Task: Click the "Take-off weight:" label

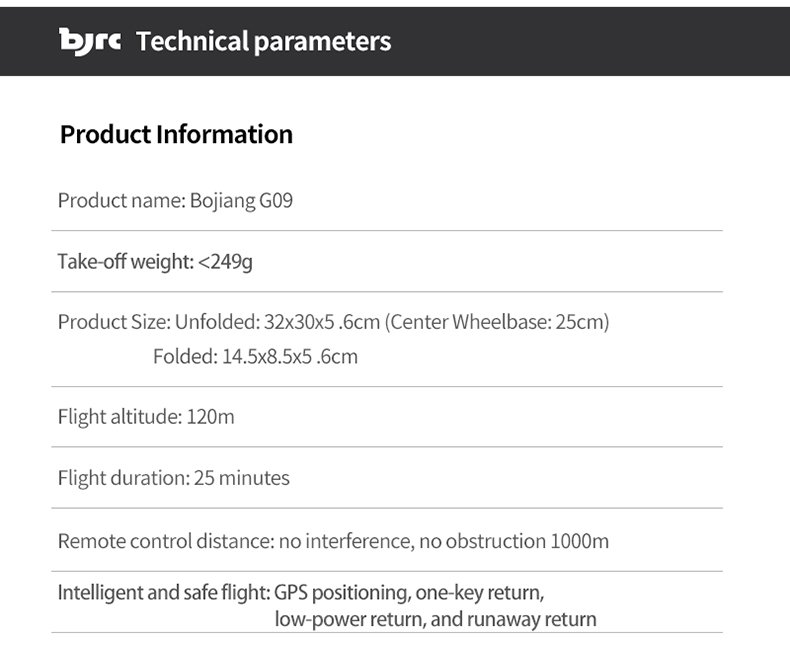Action: coord(125,262)
